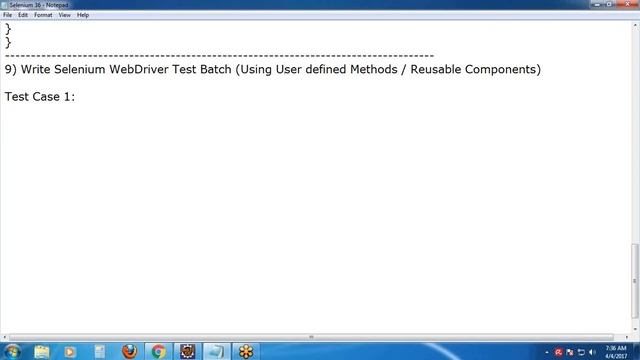Click the words 'Reusable Components)'
640x360 pixels.
476,69
